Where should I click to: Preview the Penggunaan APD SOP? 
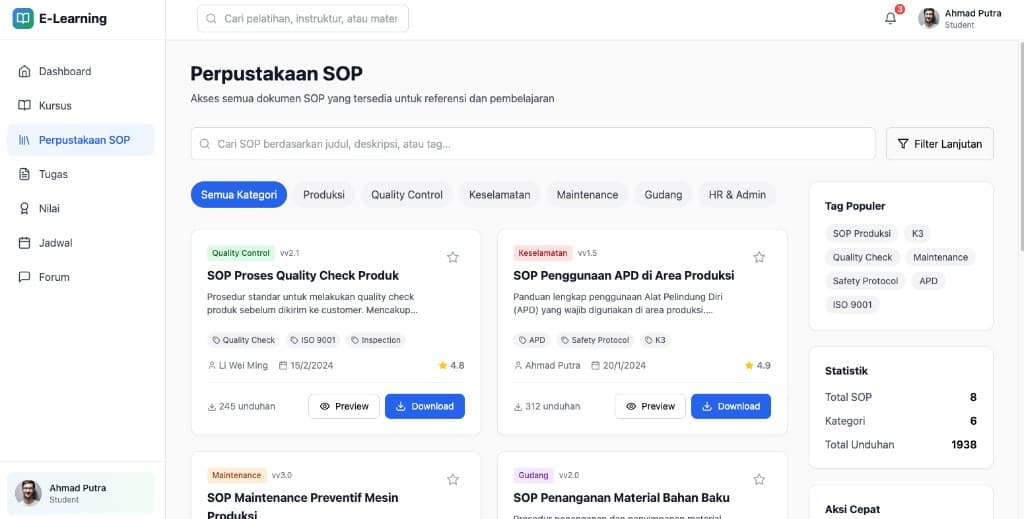pyautogui.click(x=650, y=406)
